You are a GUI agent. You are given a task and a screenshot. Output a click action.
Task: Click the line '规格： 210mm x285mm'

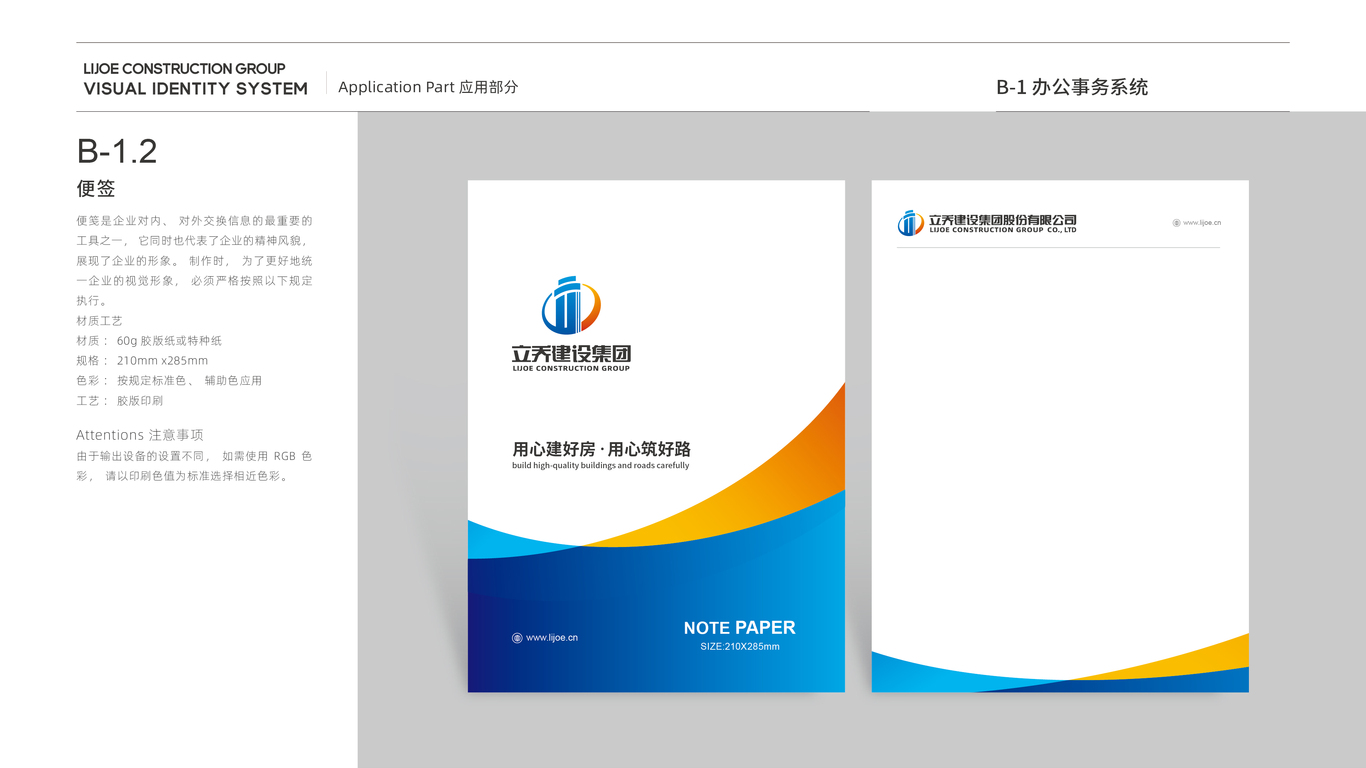tap(142, 361)
